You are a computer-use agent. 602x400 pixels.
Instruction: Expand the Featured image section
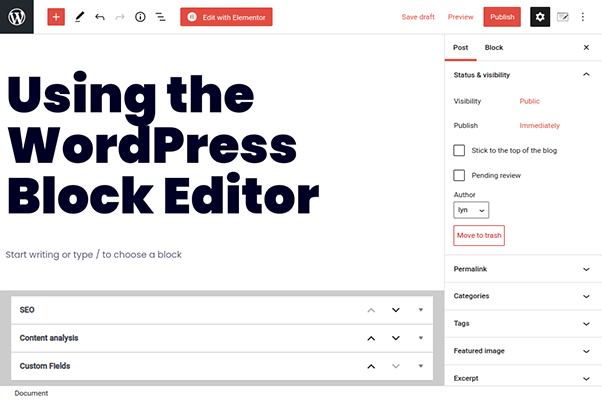click(523, 351)
